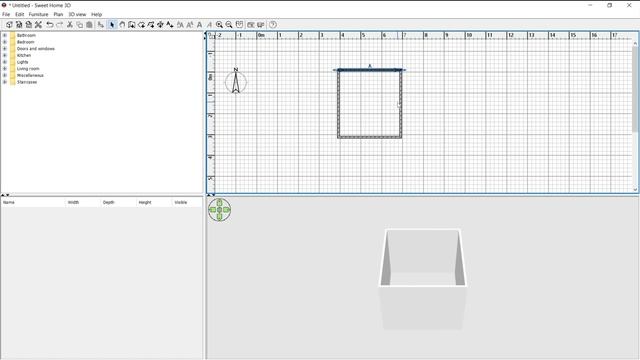Toggle italic text style icon

click(x=209, y=25)
